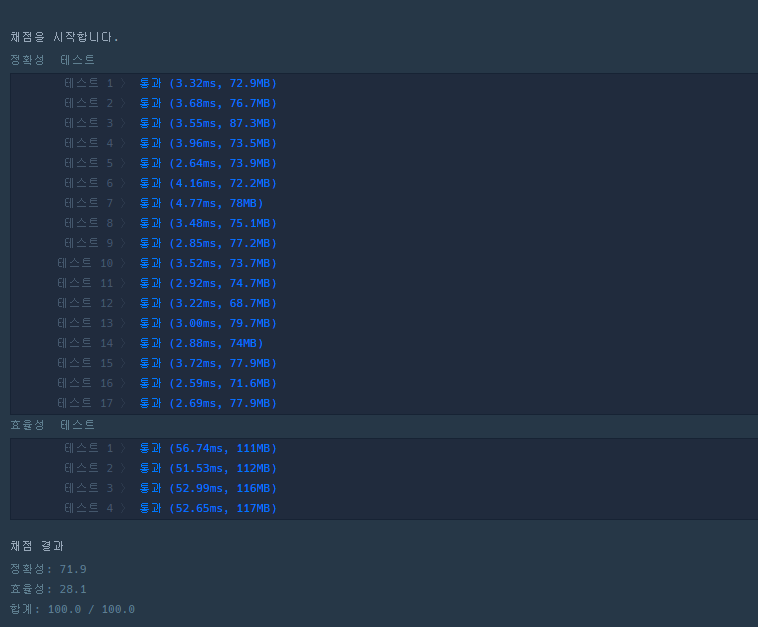The width and height of the screenshot is (758, 627).
Task: Click the '테스트 13' label in accuracy list
Action: pyautogui.click(x=85, y=323)
